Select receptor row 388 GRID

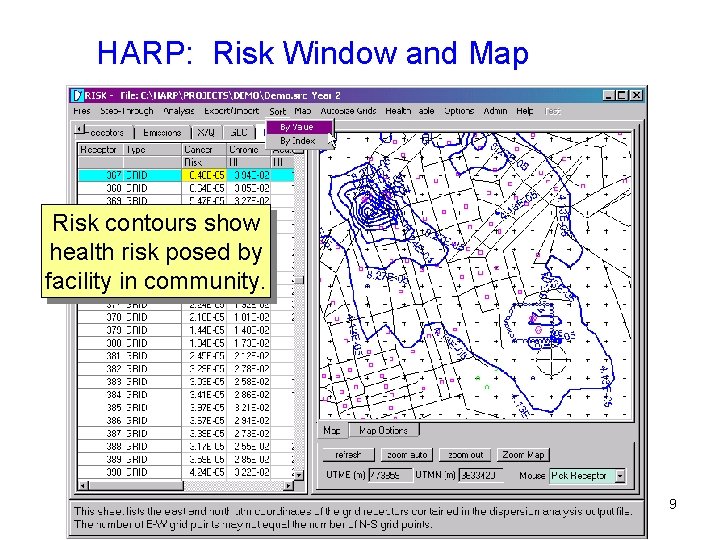tap(186, 446)
